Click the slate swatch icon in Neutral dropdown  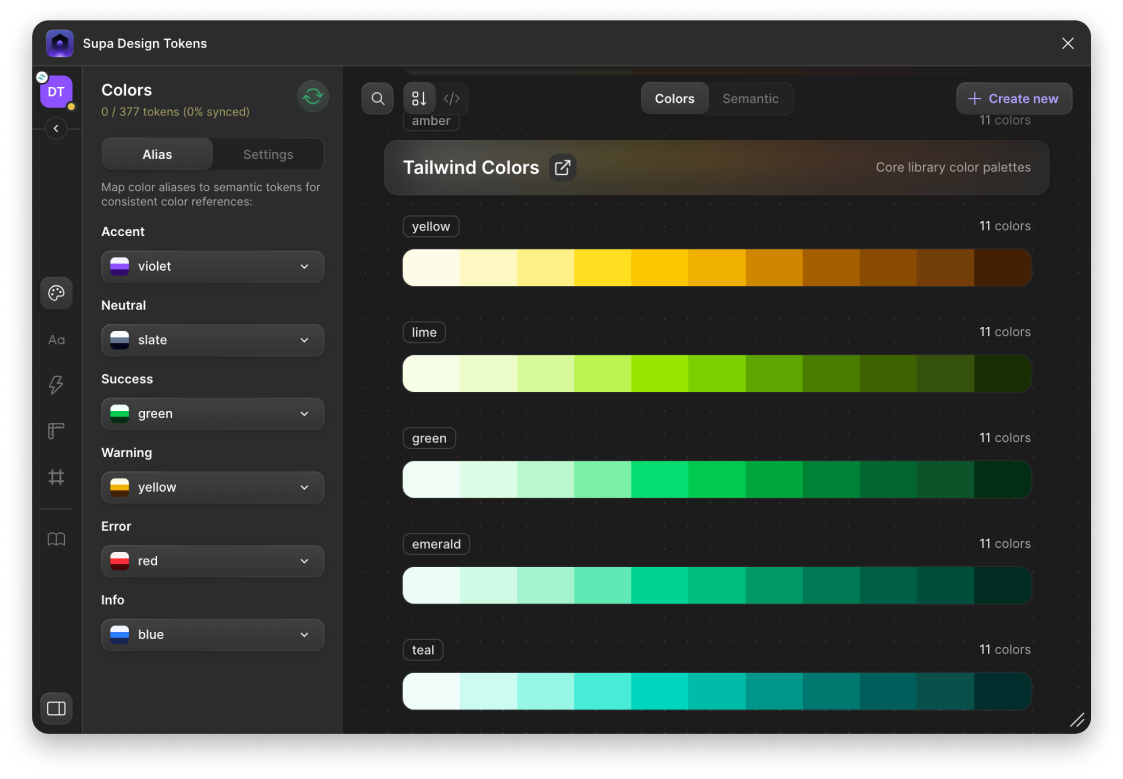click(x=120, y=340)
